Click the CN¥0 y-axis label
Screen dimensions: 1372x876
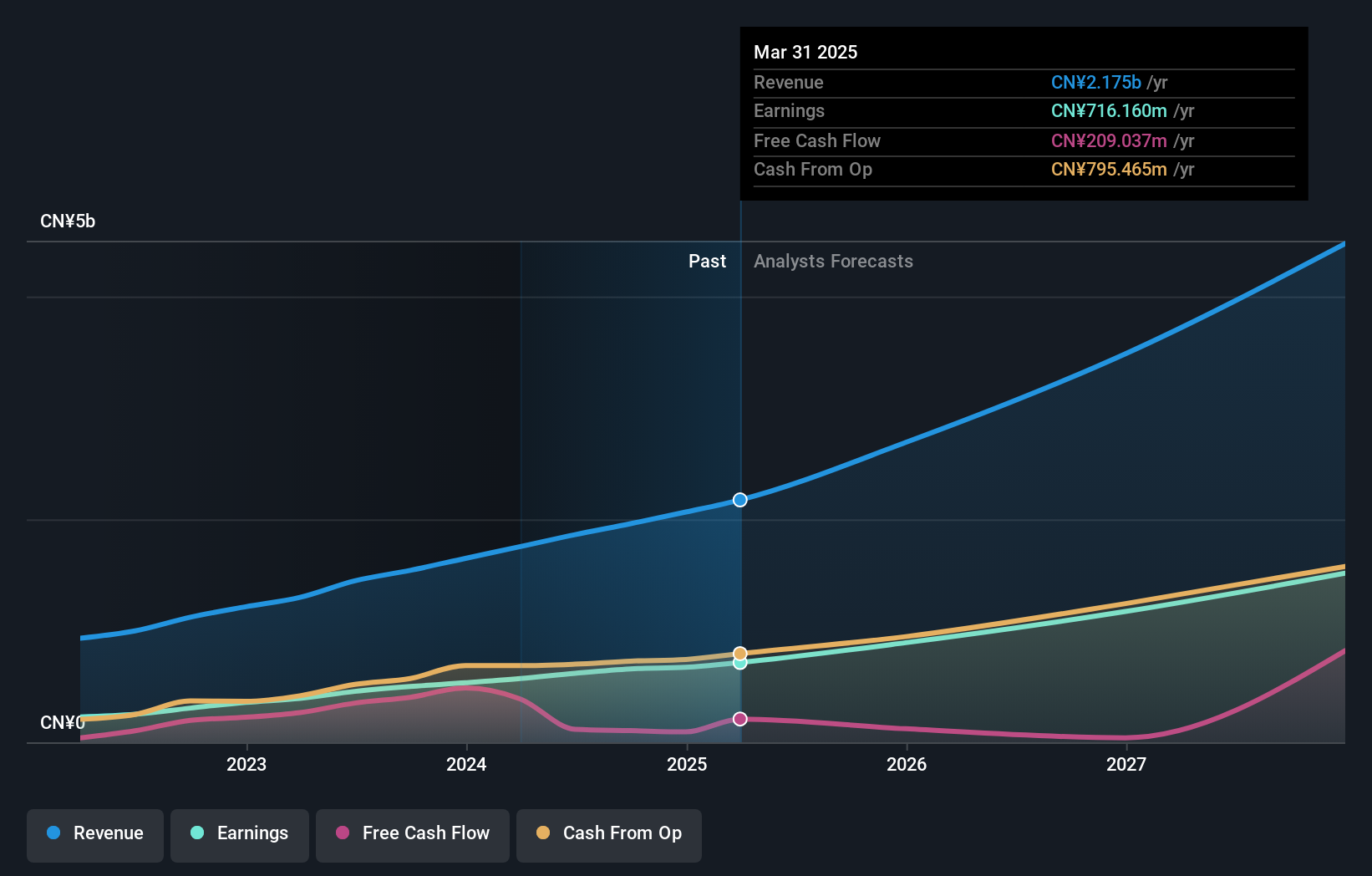coord(63,722)
